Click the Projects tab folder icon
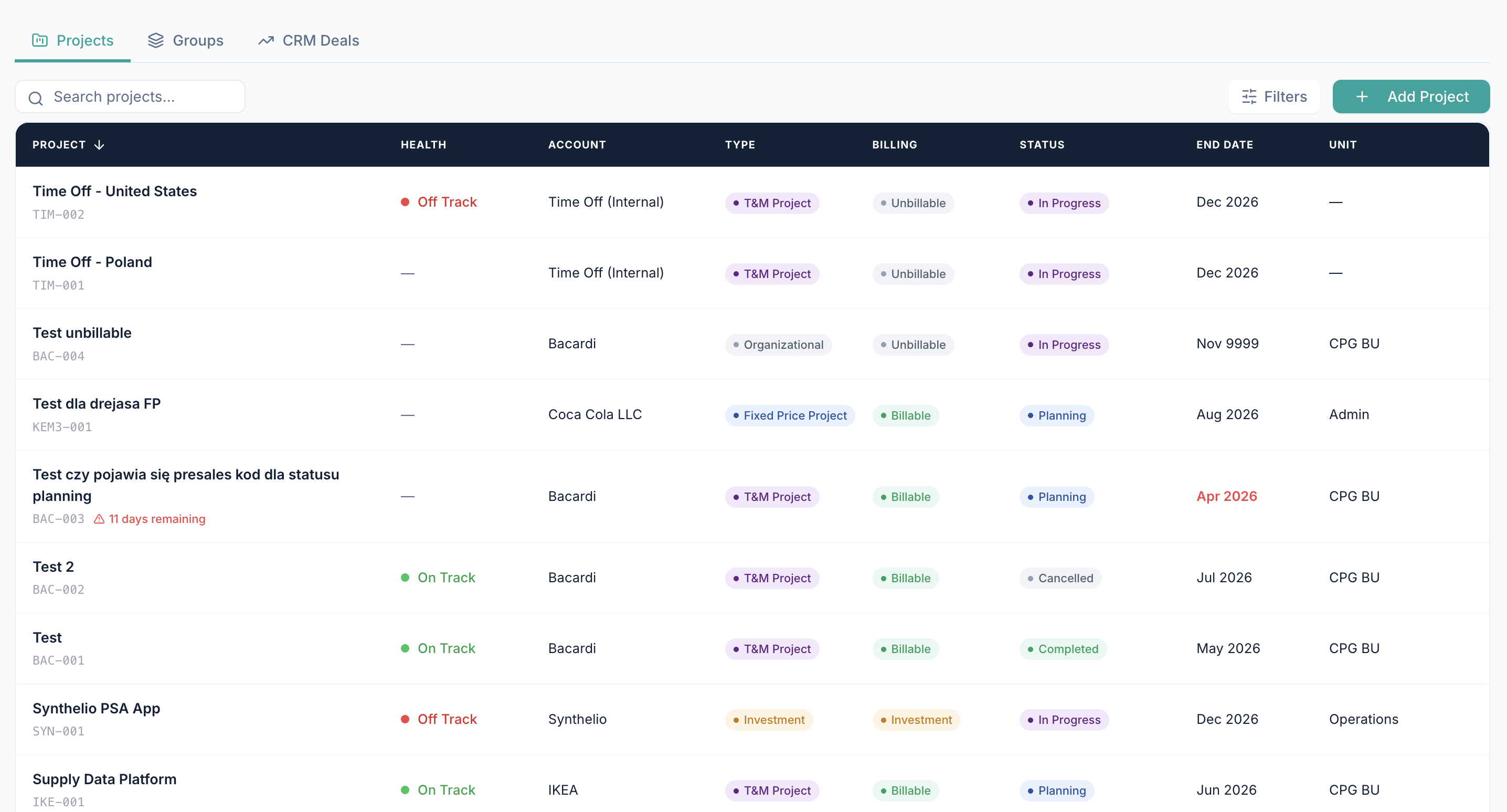 pyautogui.click(x=40, y=40)
